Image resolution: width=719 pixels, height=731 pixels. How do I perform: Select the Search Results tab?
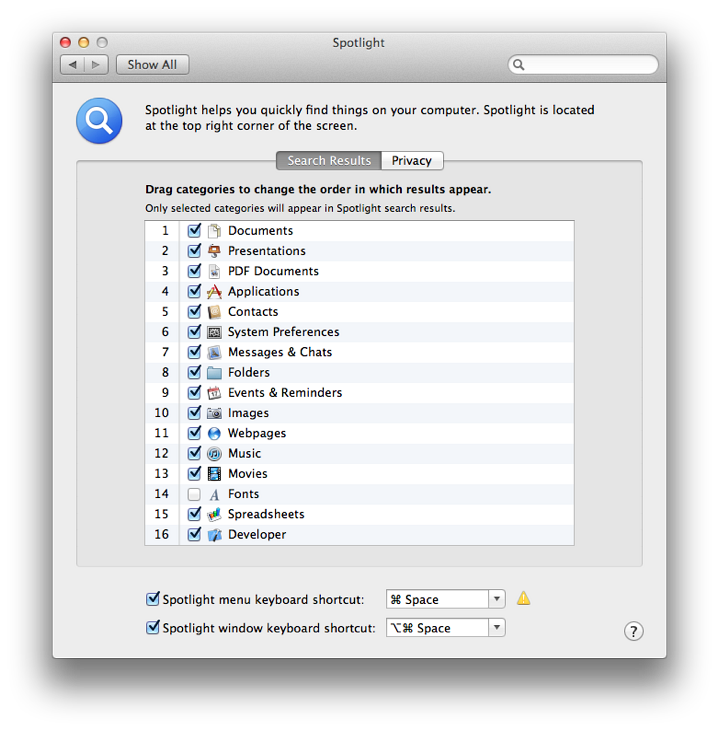[x=329, y=161]
